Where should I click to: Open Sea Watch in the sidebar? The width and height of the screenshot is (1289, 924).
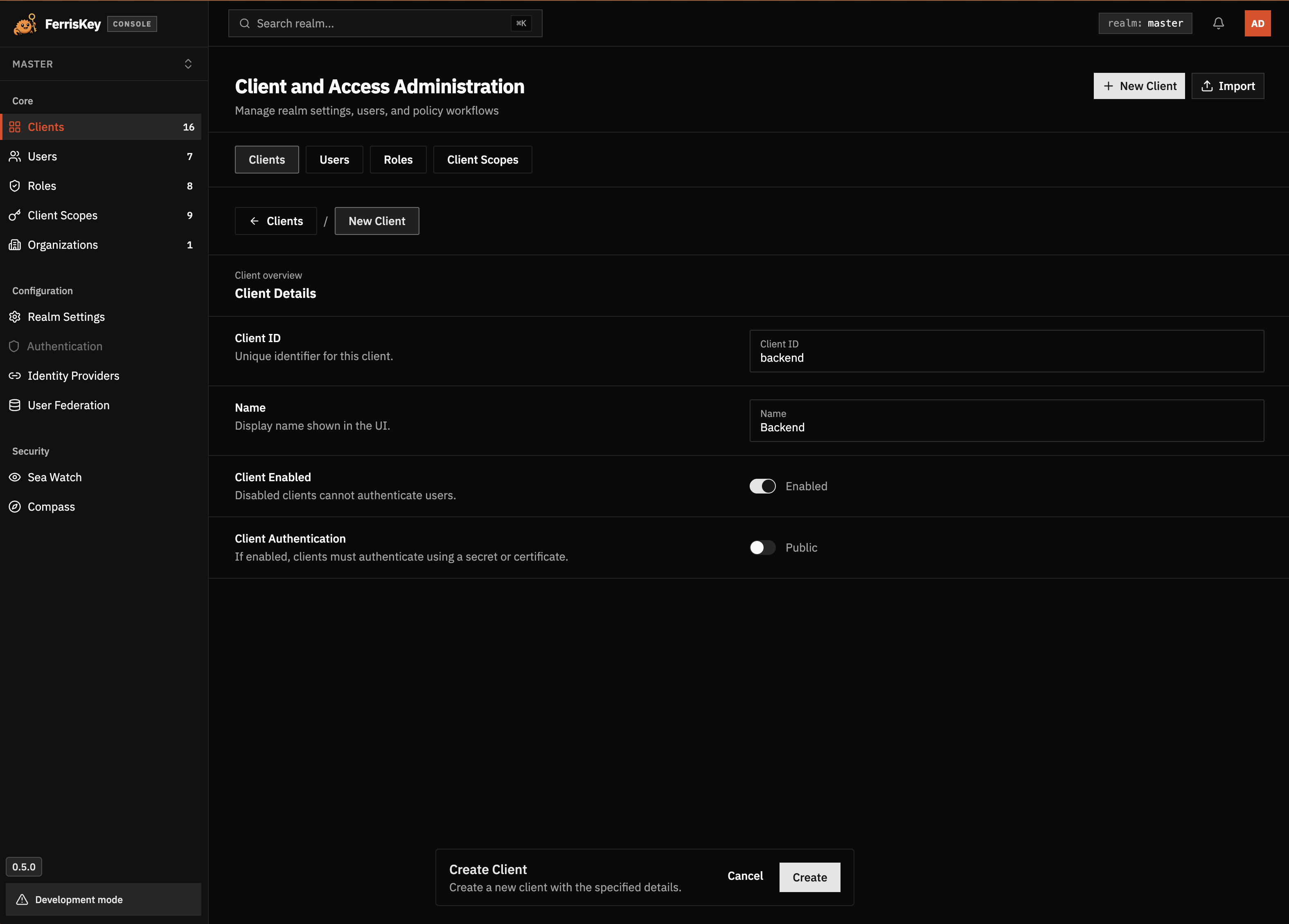point(101,477)
